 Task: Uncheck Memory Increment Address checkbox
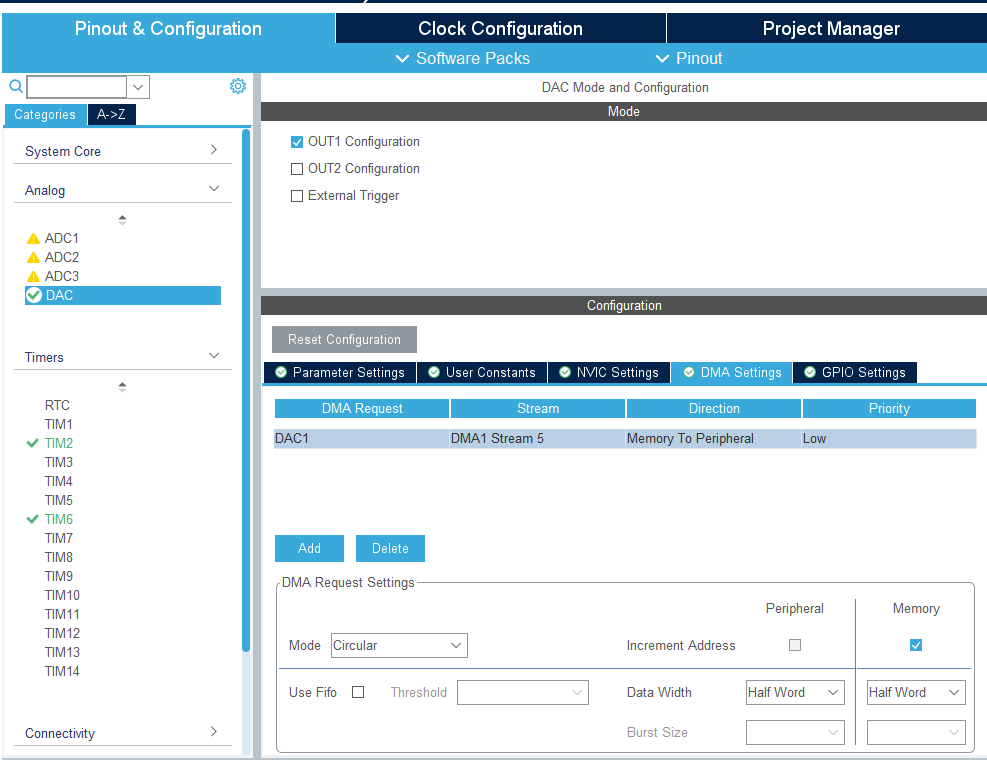click(916, 645)
